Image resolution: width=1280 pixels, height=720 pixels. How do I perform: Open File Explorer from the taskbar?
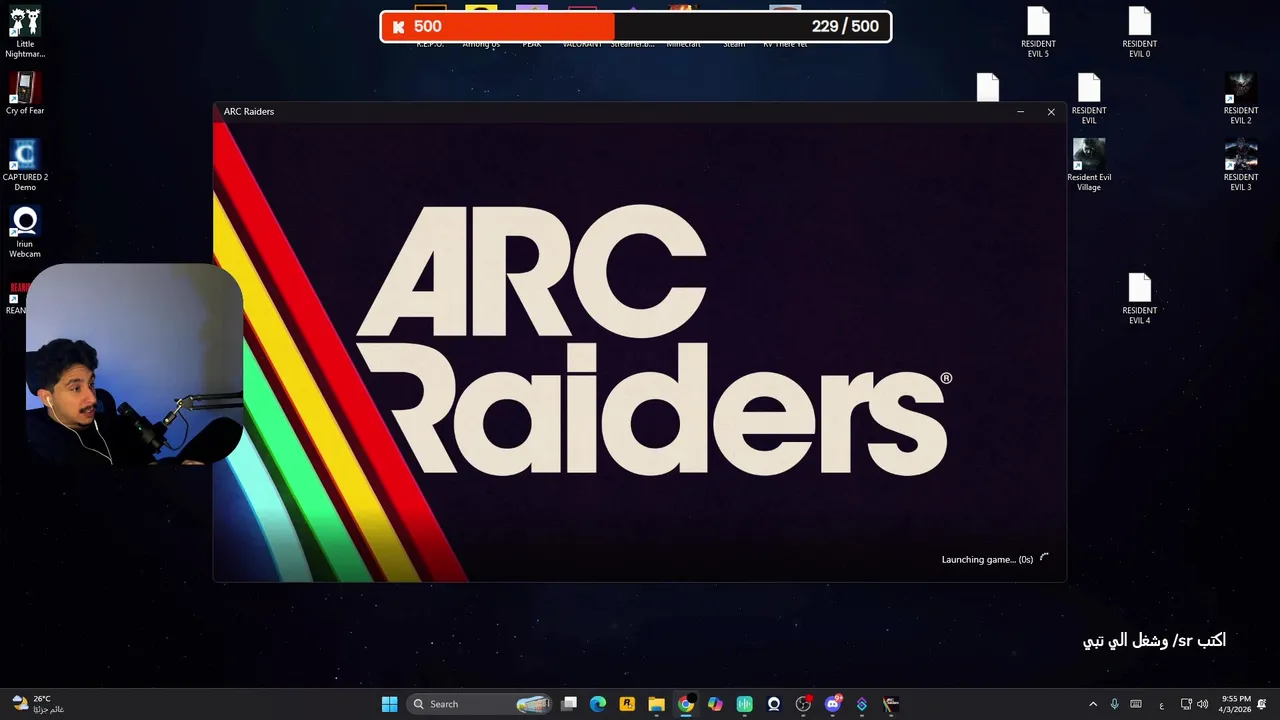[656, 704]
